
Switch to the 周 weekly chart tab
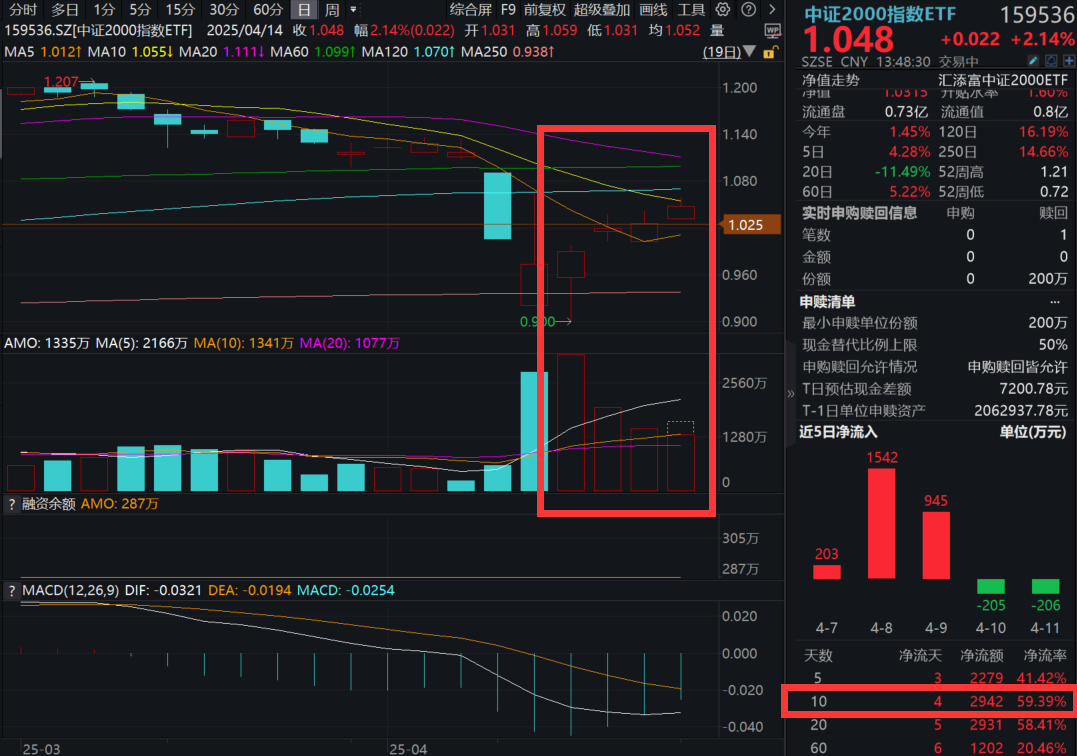[331, 9]
